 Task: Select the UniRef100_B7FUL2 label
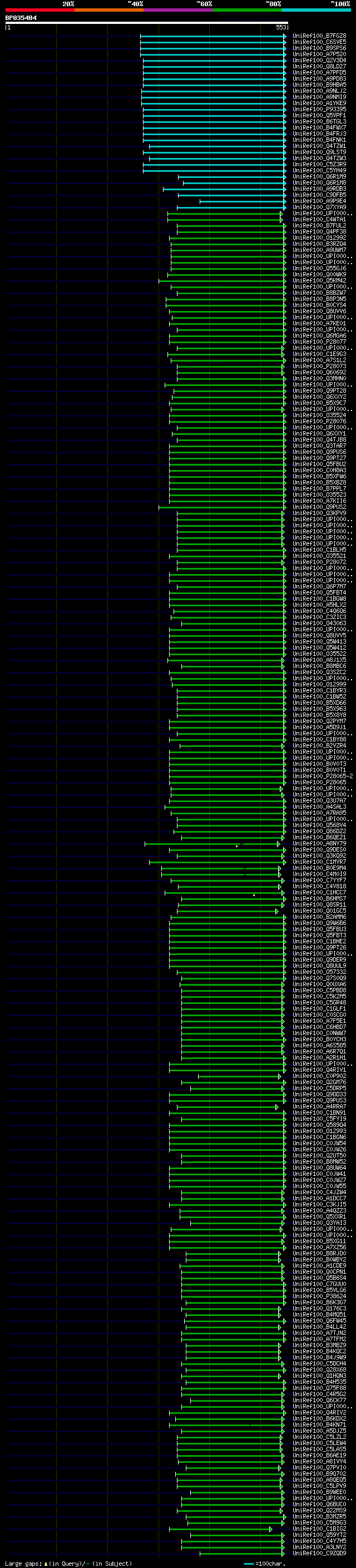[319, 226]
